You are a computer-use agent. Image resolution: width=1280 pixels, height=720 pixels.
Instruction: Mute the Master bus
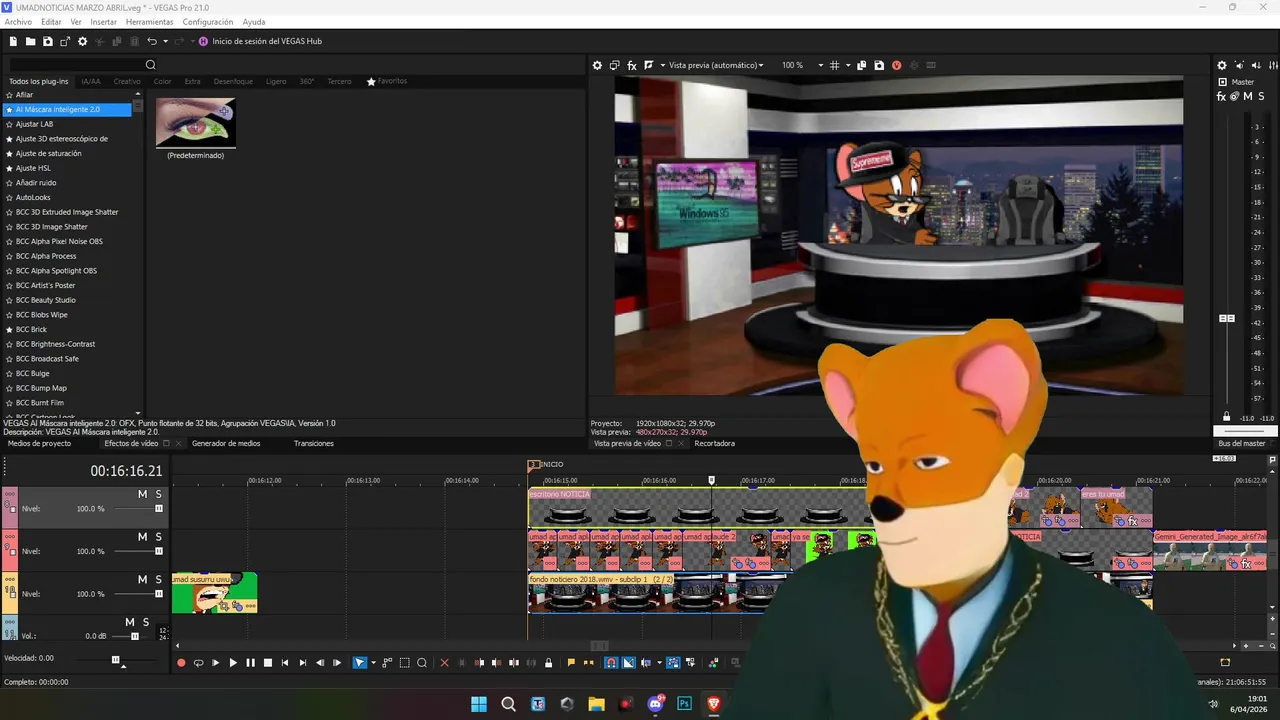(x=1248, y=97)
